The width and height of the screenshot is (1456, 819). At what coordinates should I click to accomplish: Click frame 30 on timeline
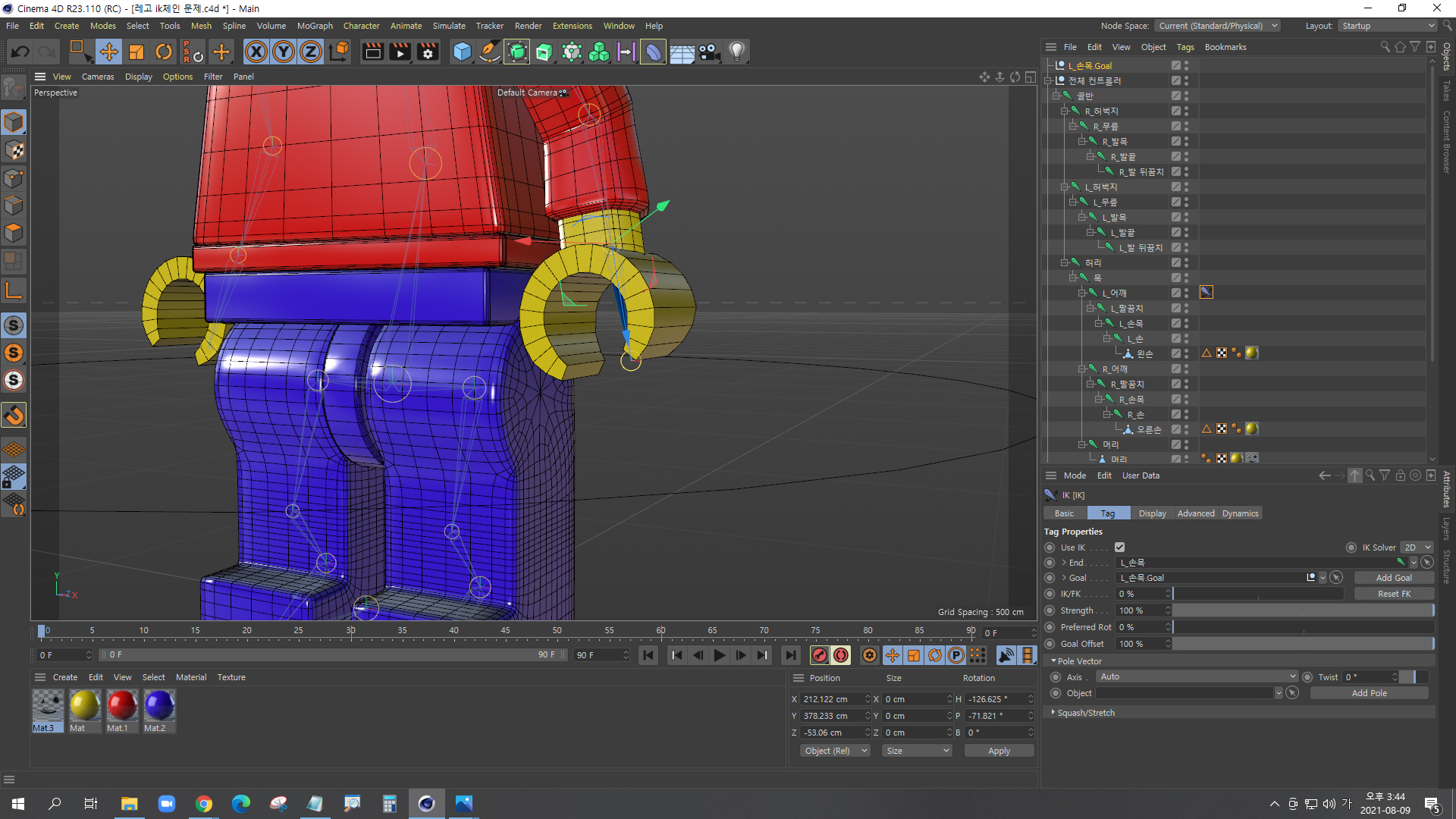tap(350, 630)
